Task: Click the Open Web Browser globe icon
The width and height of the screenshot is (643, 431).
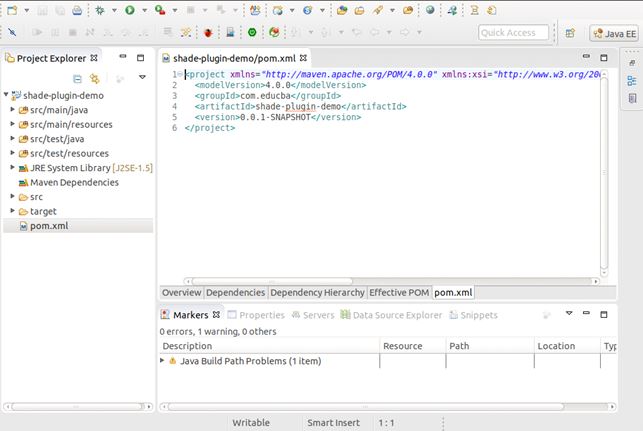Action: (x=430, y=10)
